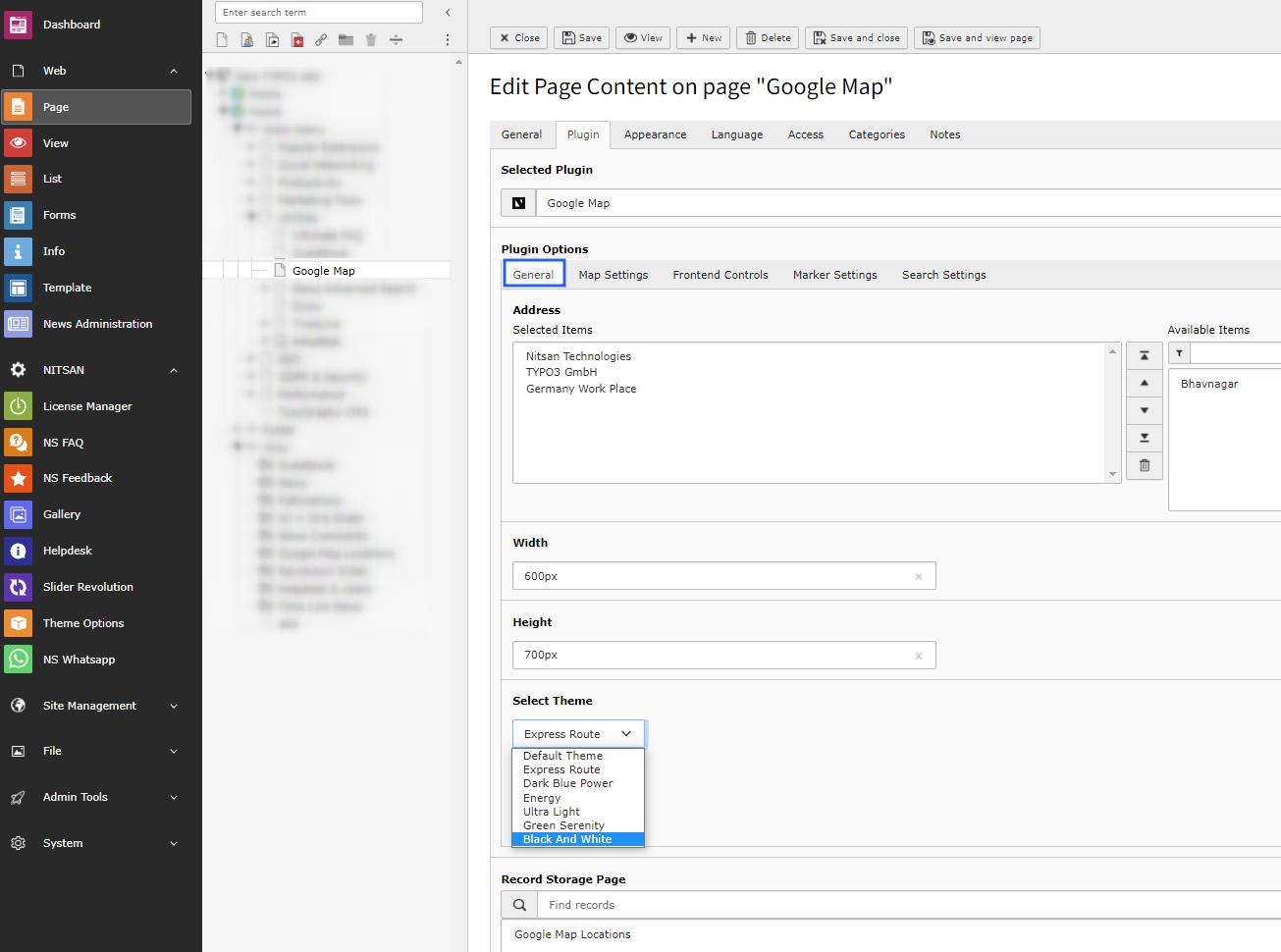The width and height of the screenshot is (1281, 952).
Task: Switch to the Notes tab
Action: pos(945,134)
